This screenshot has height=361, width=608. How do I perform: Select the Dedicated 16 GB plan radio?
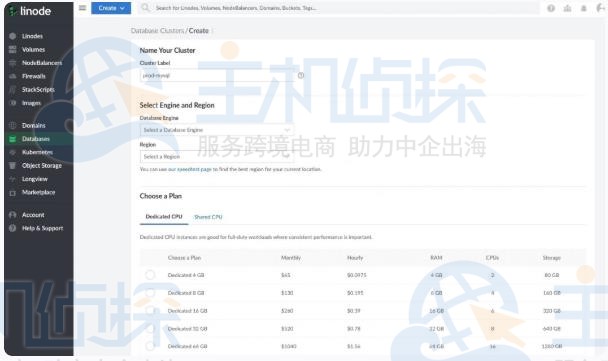coord(150,311)
